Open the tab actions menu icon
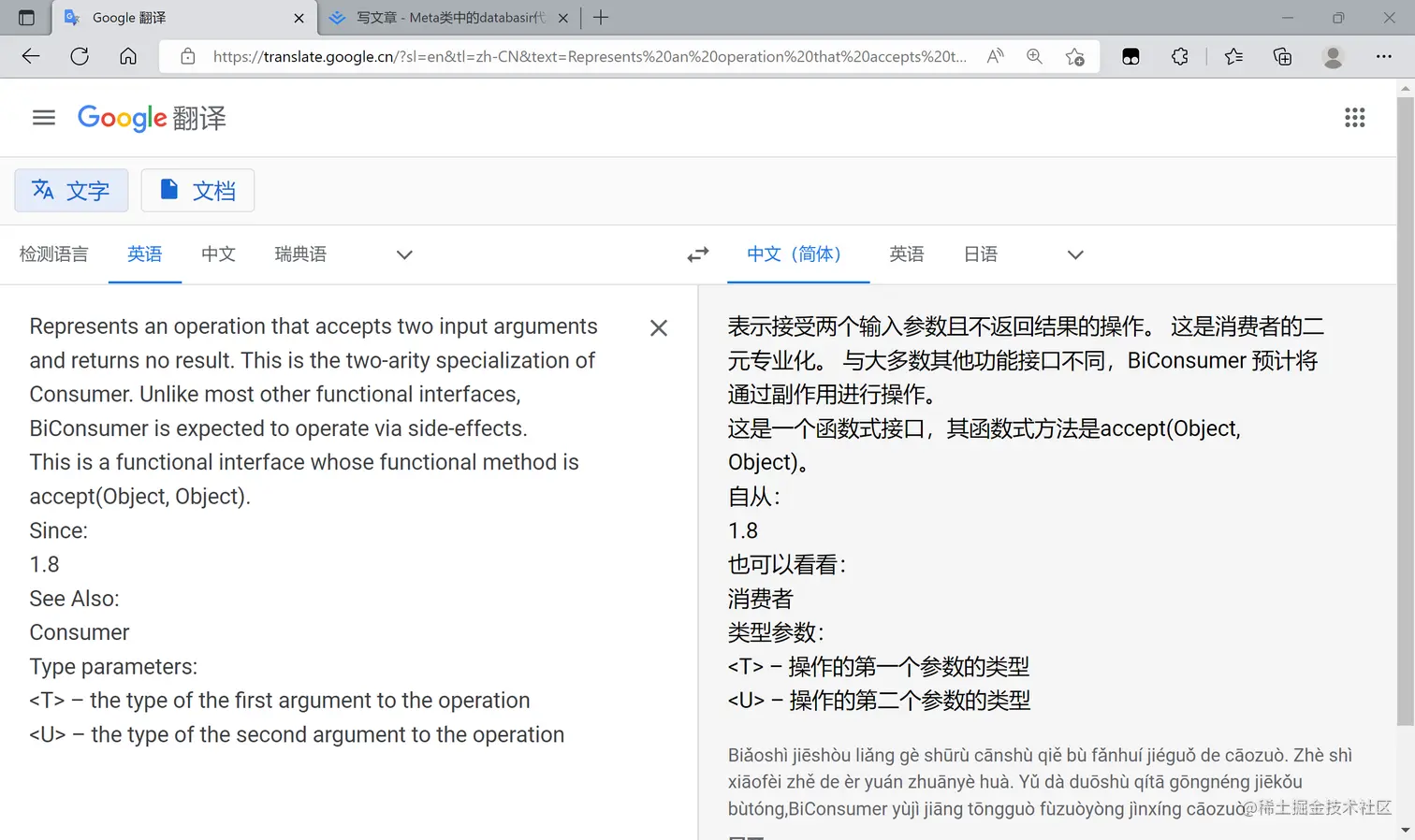The height and width of the screenshot is (840, 1415). click(x=26, y=18)
